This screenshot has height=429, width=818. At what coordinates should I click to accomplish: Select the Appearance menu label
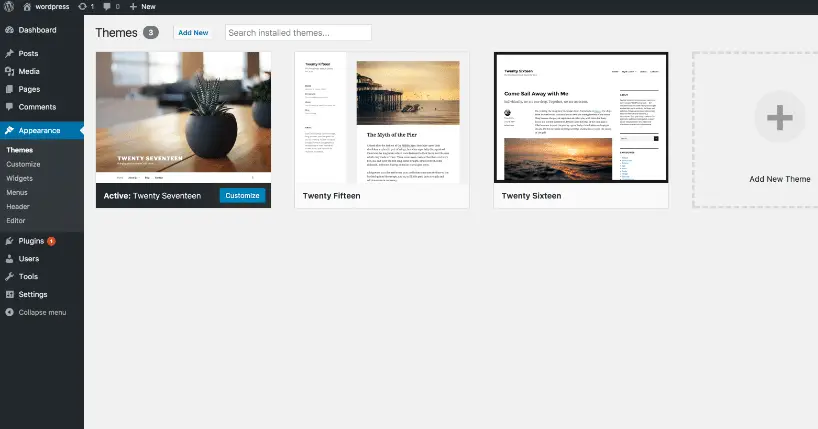pos(39,130)
